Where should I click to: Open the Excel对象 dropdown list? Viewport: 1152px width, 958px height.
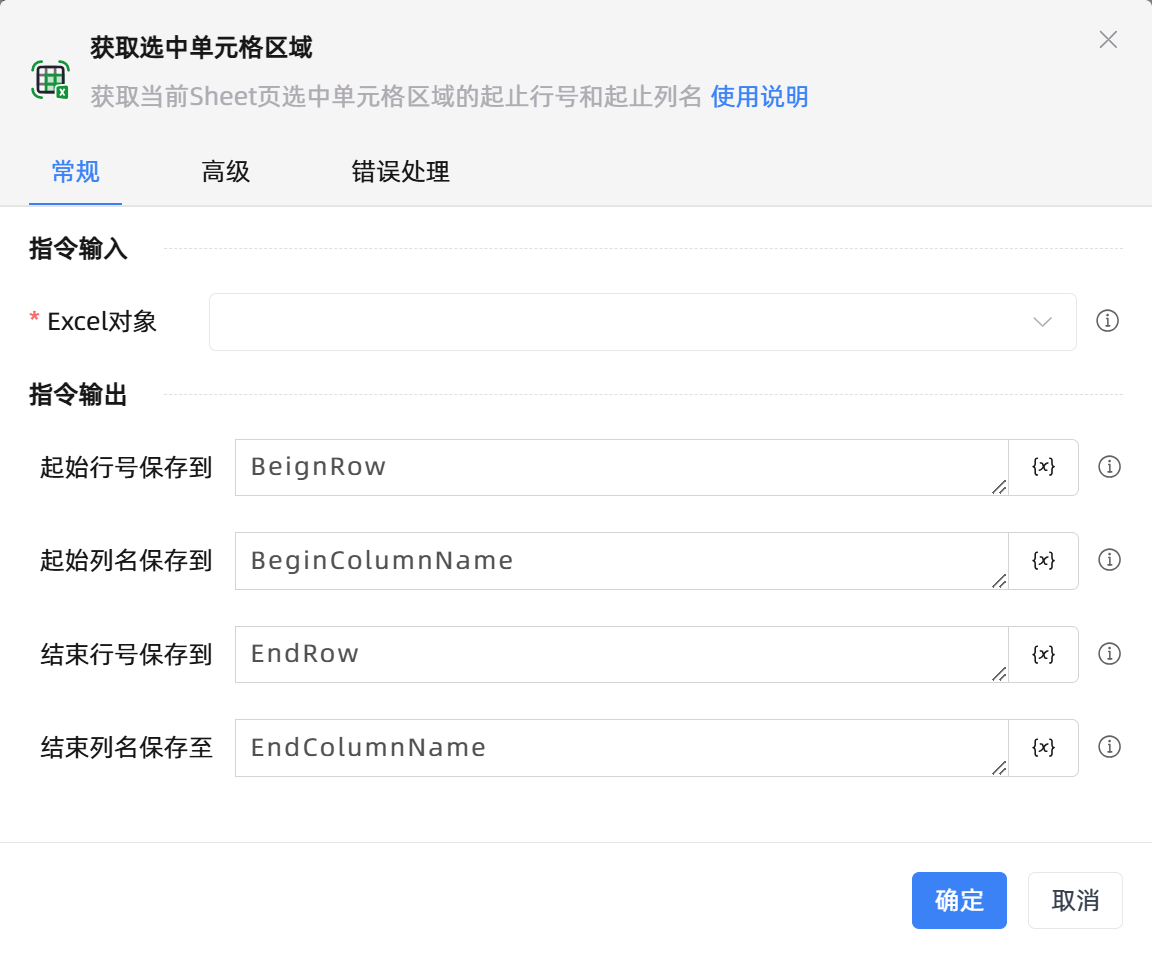pos(642,322)
